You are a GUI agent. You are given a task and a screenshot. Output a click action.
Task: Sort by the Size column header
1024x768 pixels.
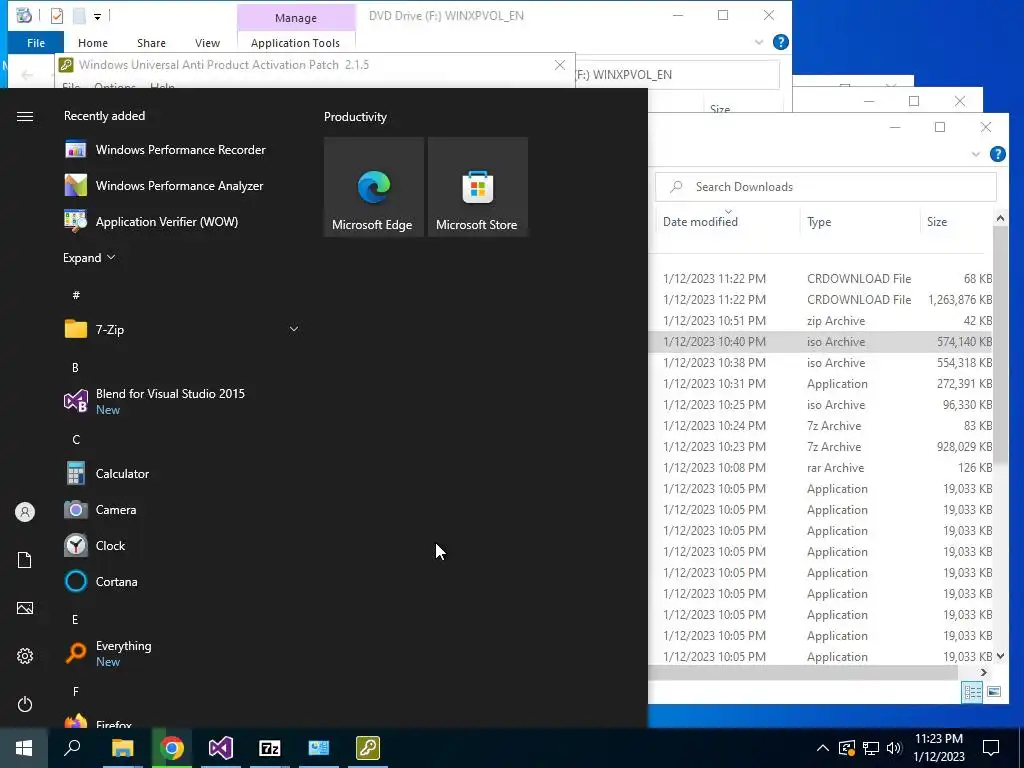[936, 221]
